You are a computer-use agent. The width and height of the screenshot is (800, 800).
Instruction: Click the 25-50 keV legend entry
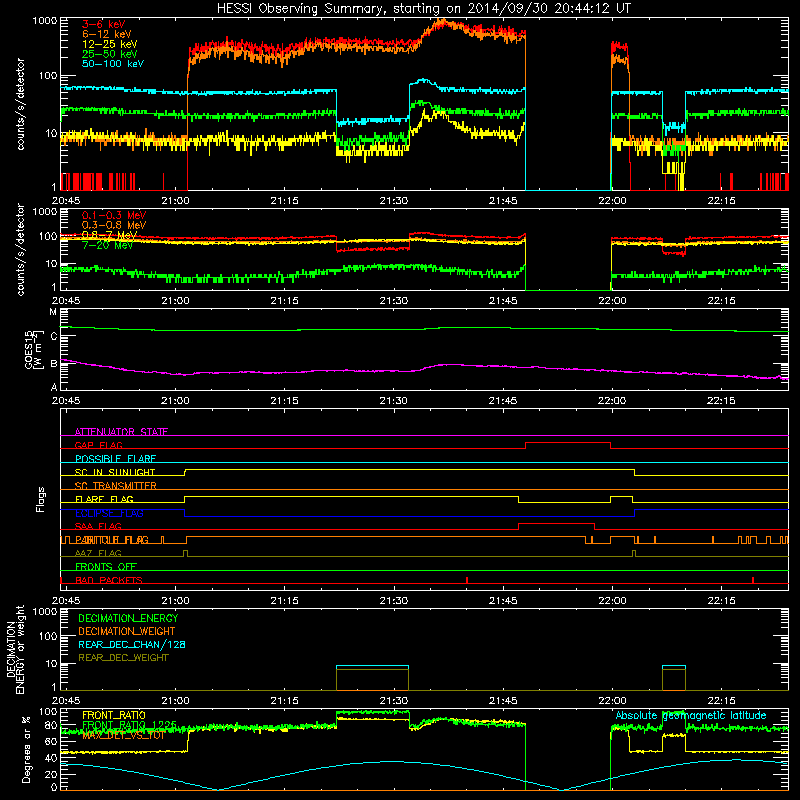click(x=109, y=54)
